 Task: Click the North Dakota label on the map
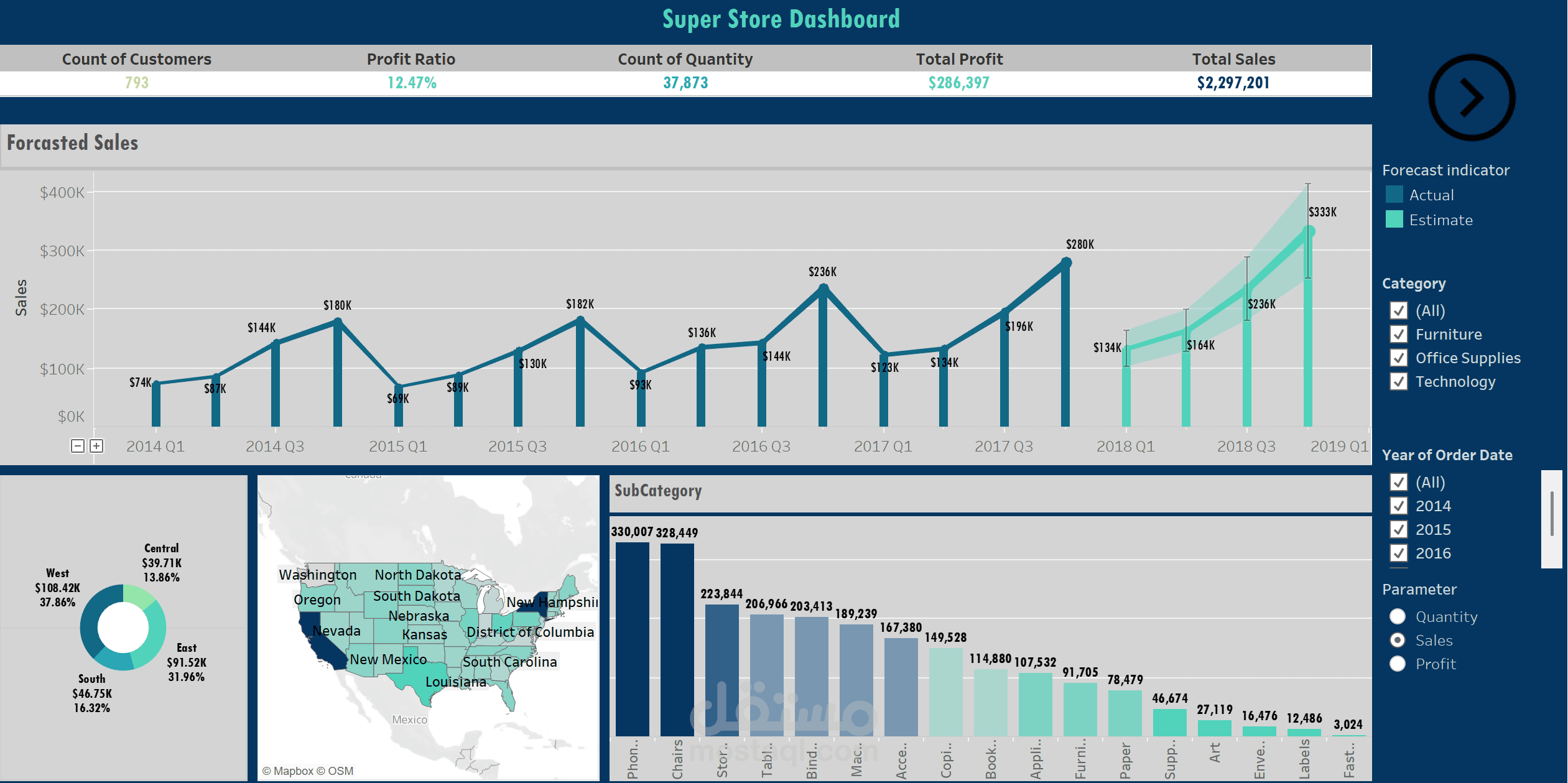(417, 575)
